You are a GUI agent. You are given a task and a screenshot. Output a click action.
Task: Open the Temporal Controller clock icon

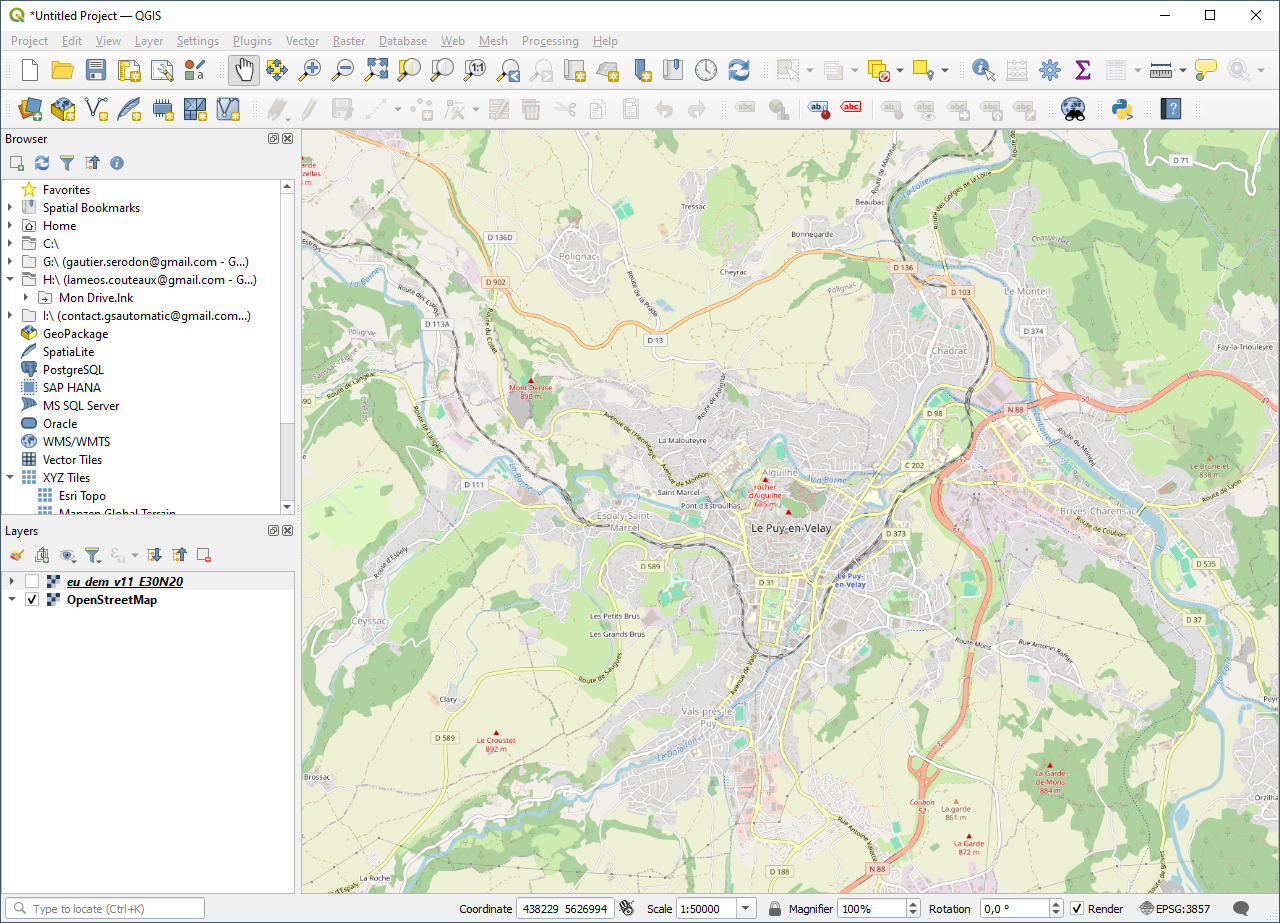click(706, 70)
